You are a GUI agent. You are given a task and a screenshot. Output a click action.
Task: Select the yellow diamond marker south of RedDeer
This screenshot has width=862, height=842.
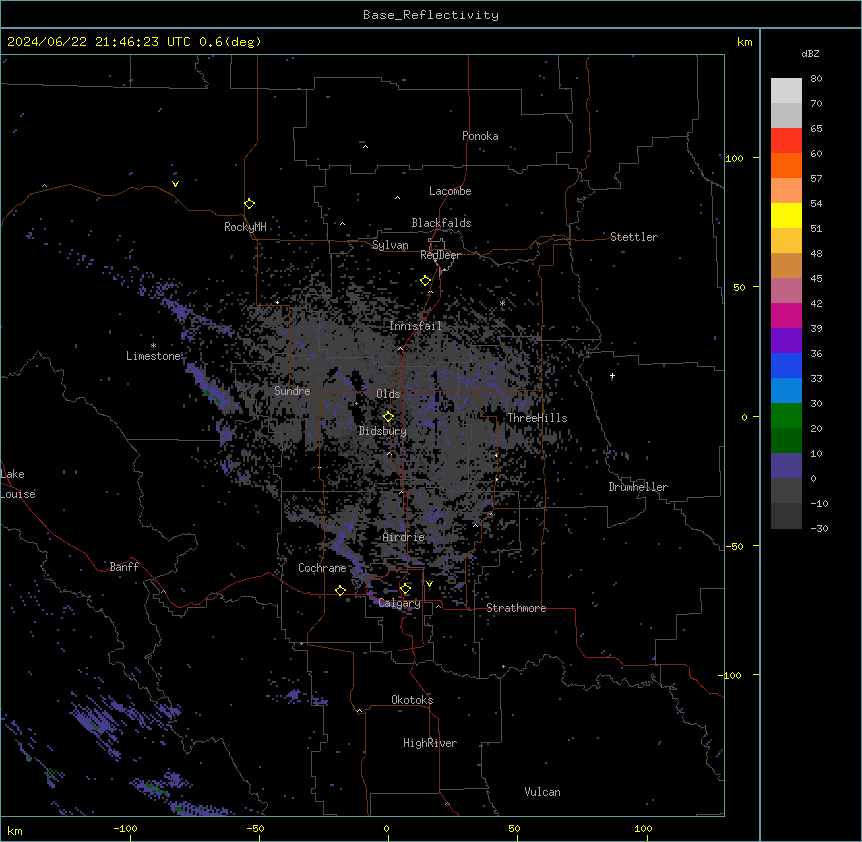426,281
